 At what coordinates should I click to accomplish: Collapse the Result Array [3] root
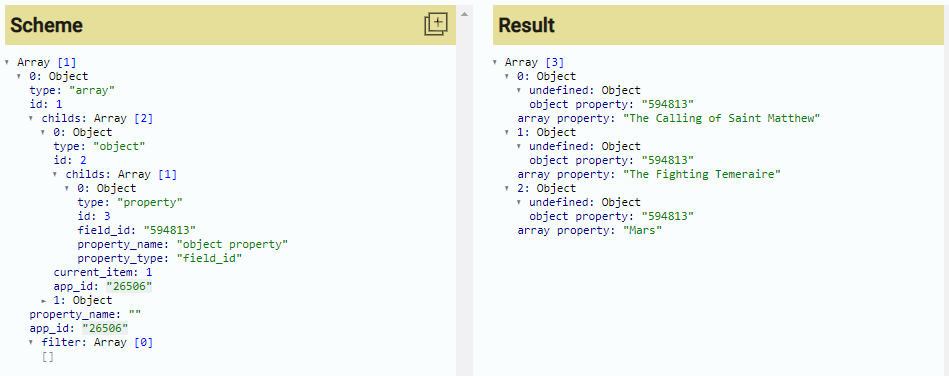pyautogui.click(x=495, y=62)
